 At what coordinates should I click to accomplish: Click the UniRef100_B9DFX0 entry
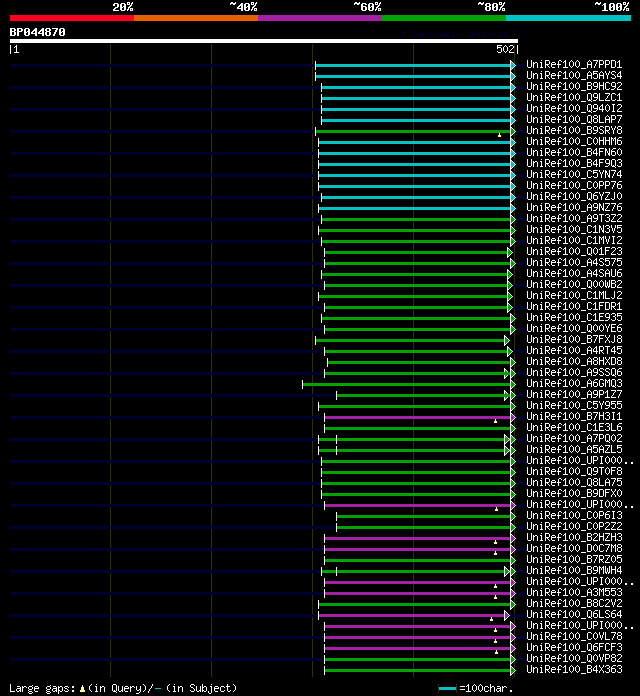[x=574, y=494]
